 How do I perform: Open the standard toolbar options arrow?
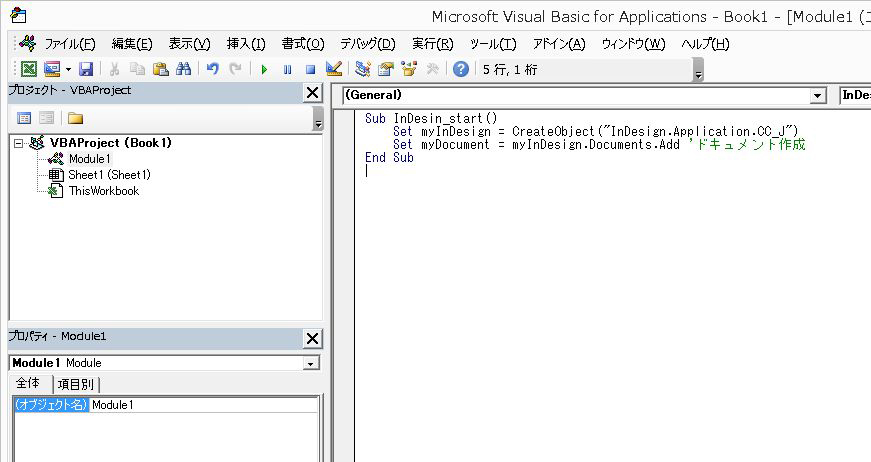click(698, 70)
